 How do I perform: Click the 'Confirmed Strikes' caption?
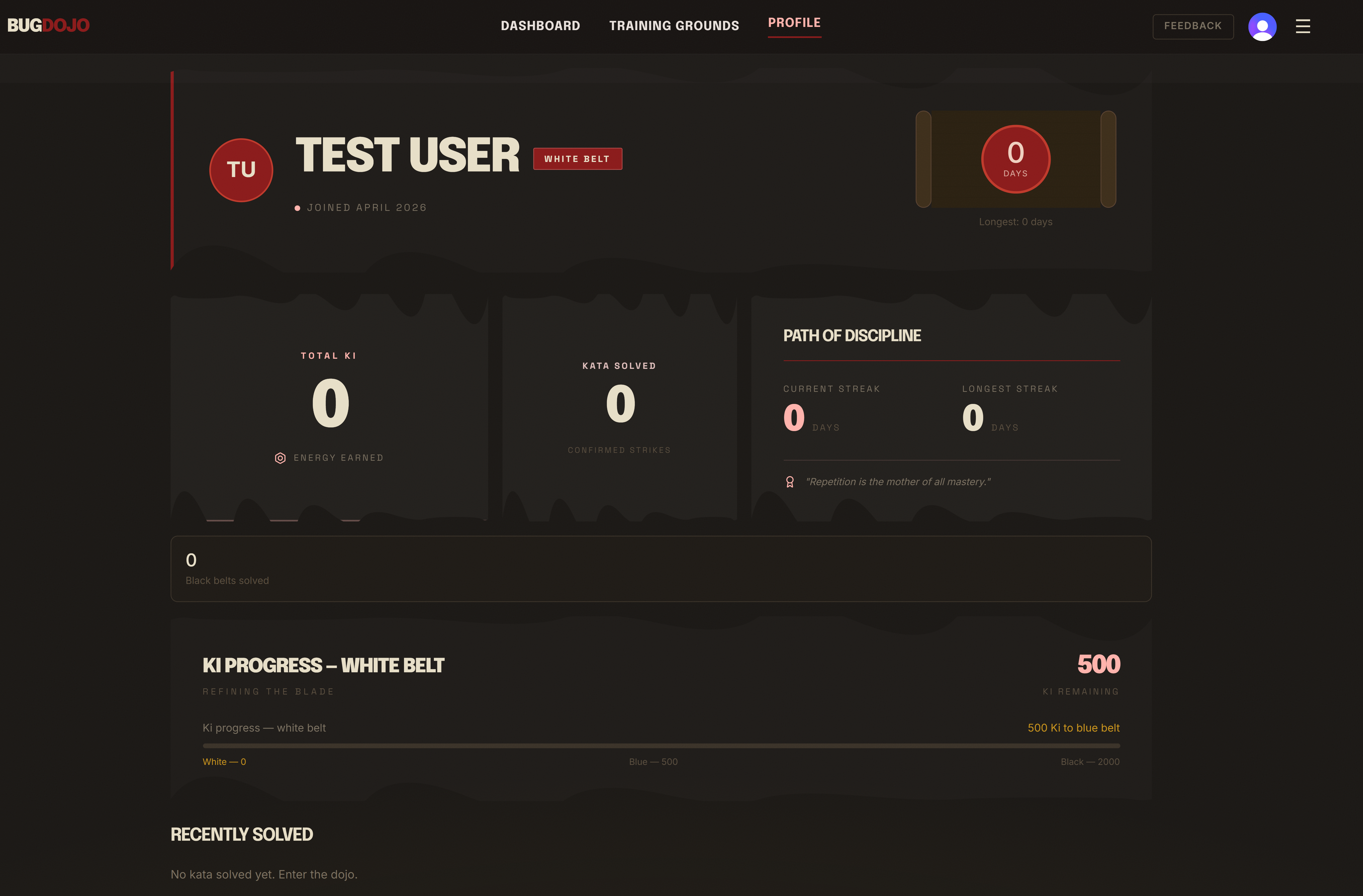pyautogui.click(x=619, y=450)
